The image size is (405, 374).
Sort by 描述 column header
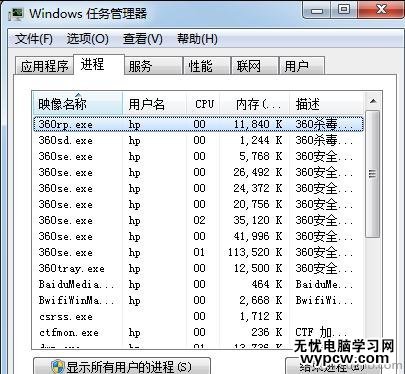327,104
